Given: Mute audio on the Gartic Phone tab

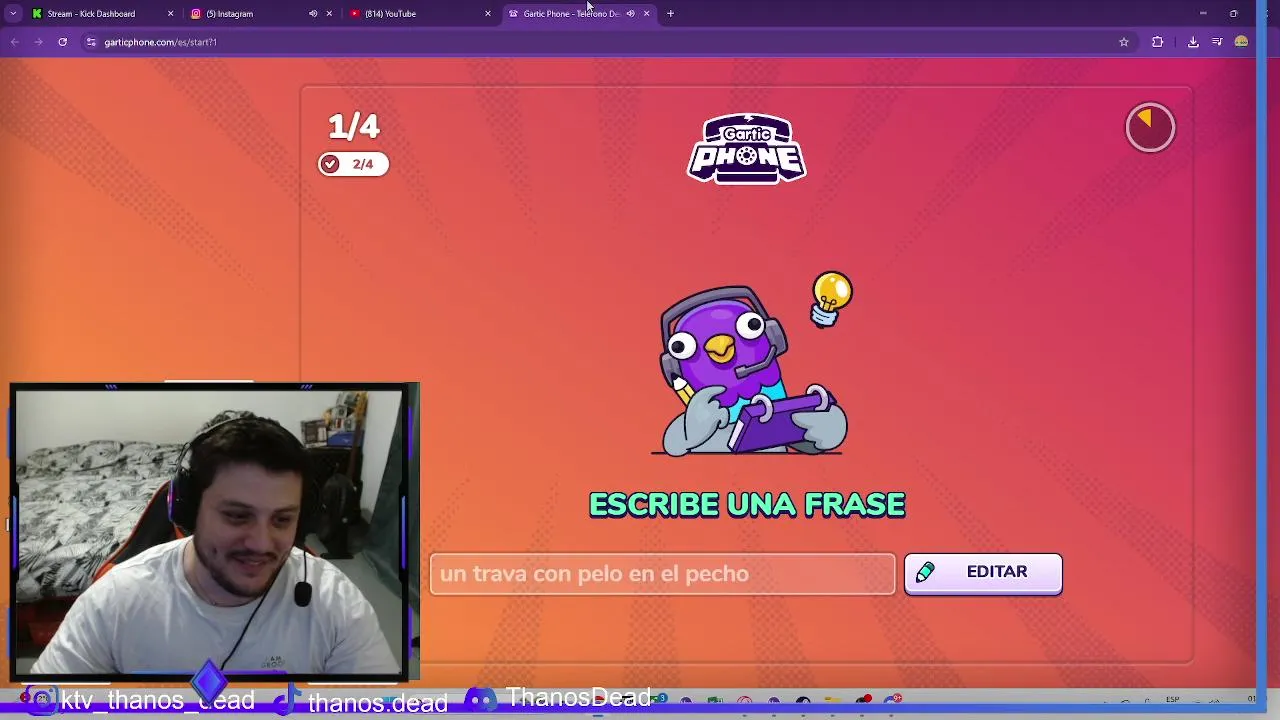Looking at the screenshot, I should tap(630, 14).
